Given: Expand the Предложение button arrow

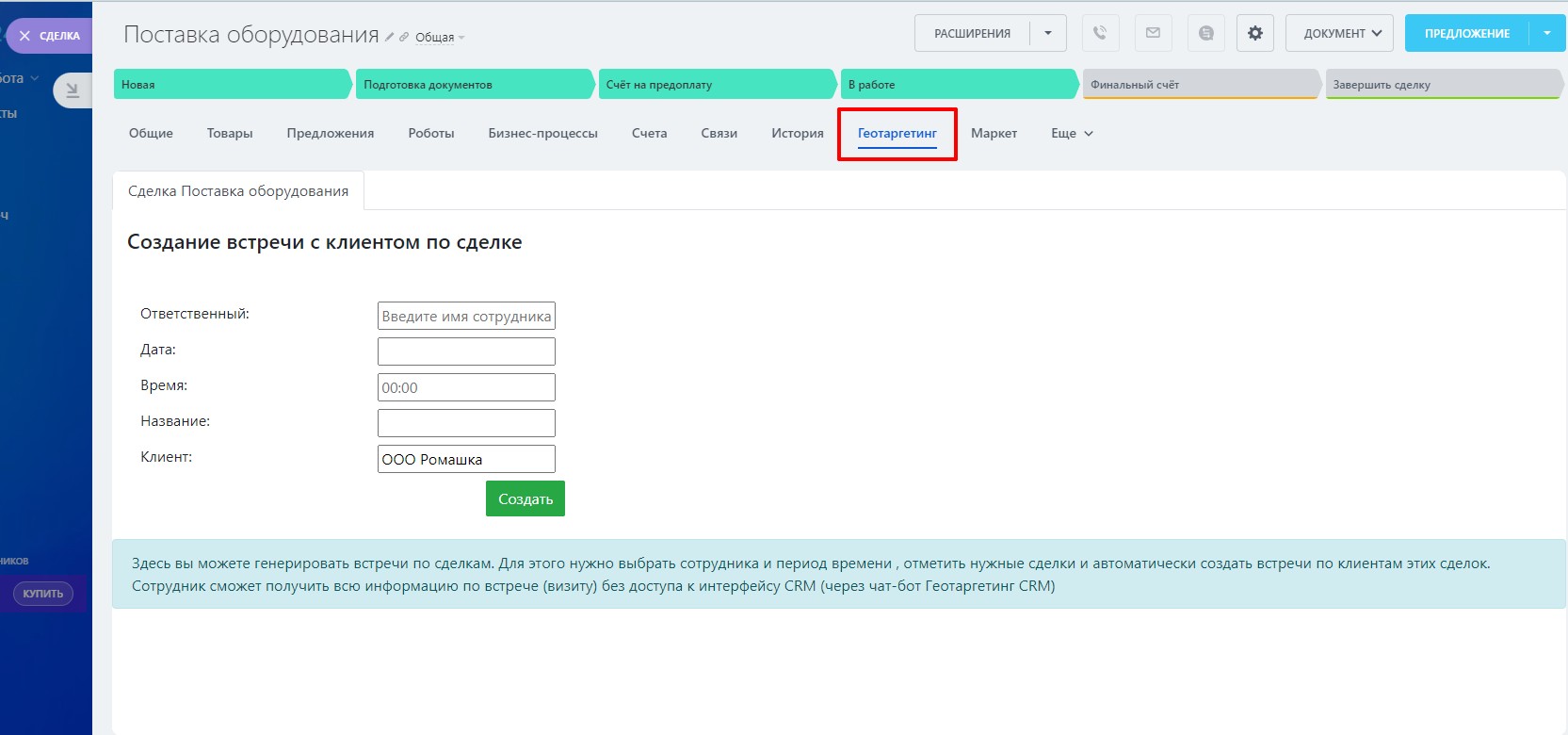Looking at the screenshot, I should 1546,33.
